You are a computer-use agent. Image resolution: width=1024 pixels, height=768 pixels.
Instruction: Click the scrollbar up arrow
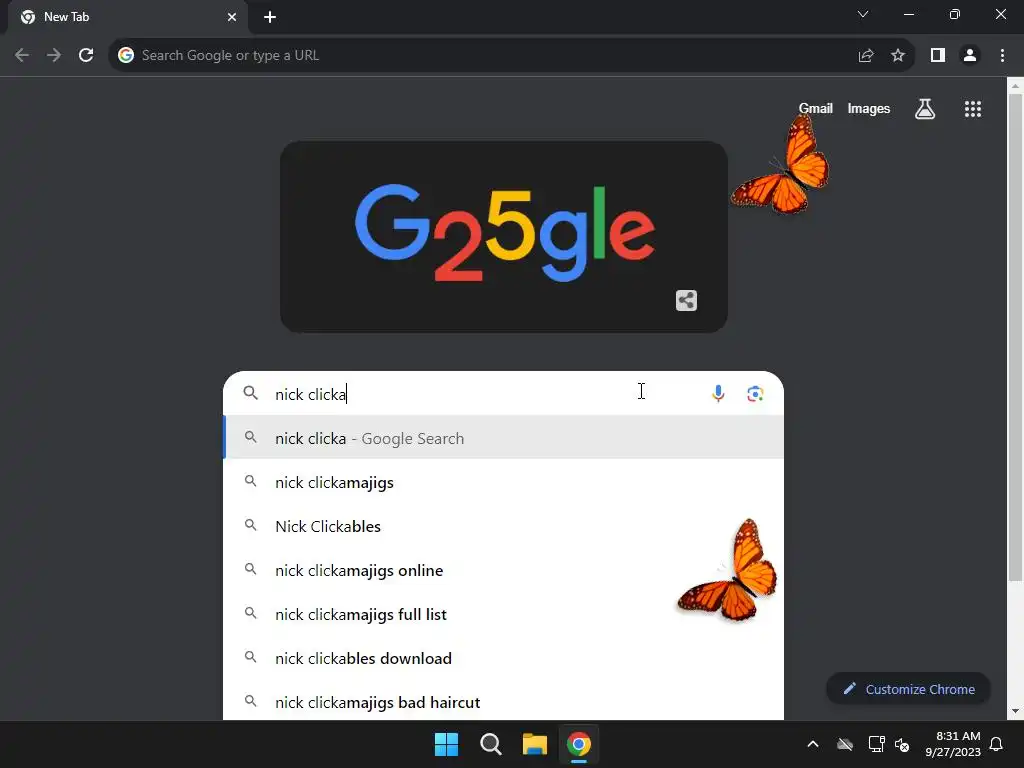1015,86
